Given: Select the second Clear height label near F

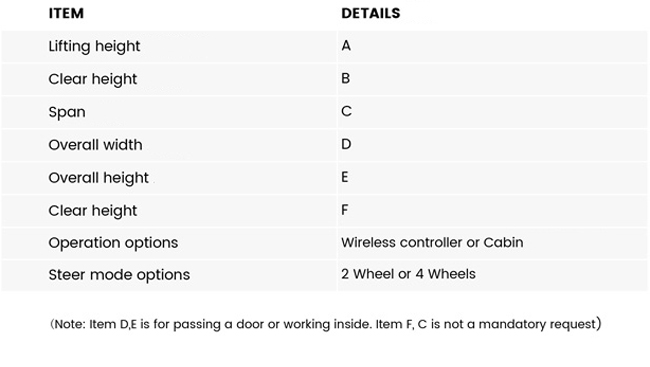Looking at the screenshot, I should 92,211.
